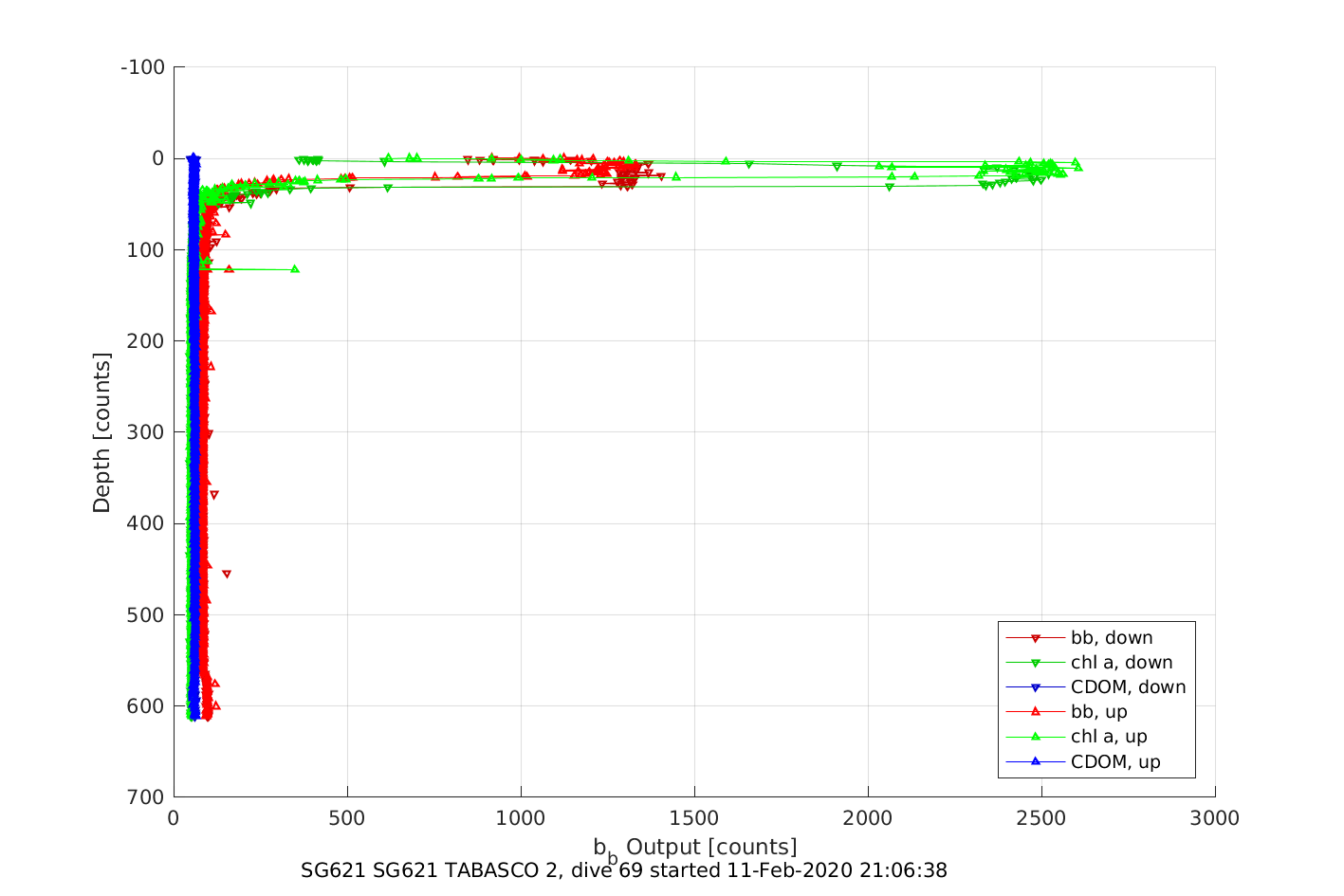Click the x-axis tick label 3000
This screenshot has height=896, width=1344.
(x=1215, y=818)
